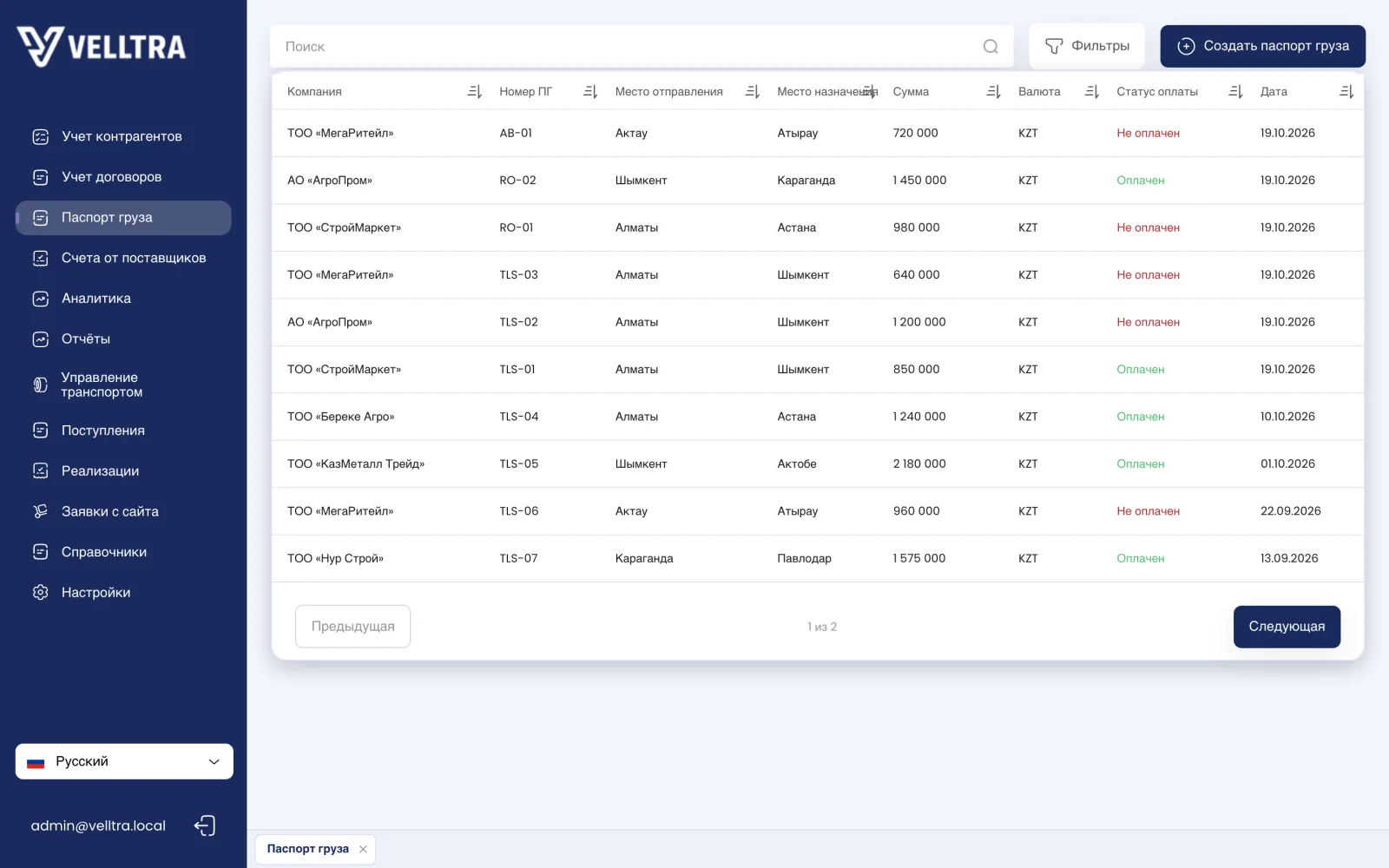Viewport: 1389px width, 868px height.
Task: Click the search magnifier icon
Action: tap(991, 47)
